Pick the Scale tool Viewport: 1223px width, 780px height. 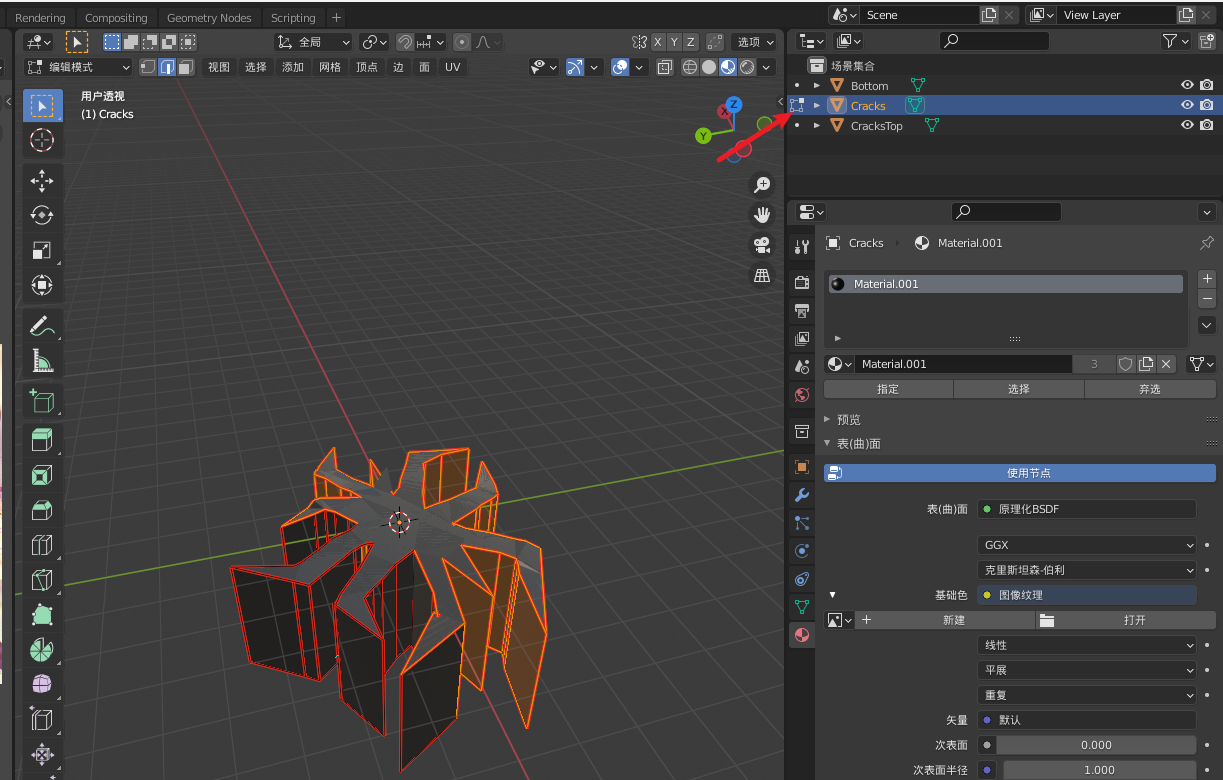[42, 250]
